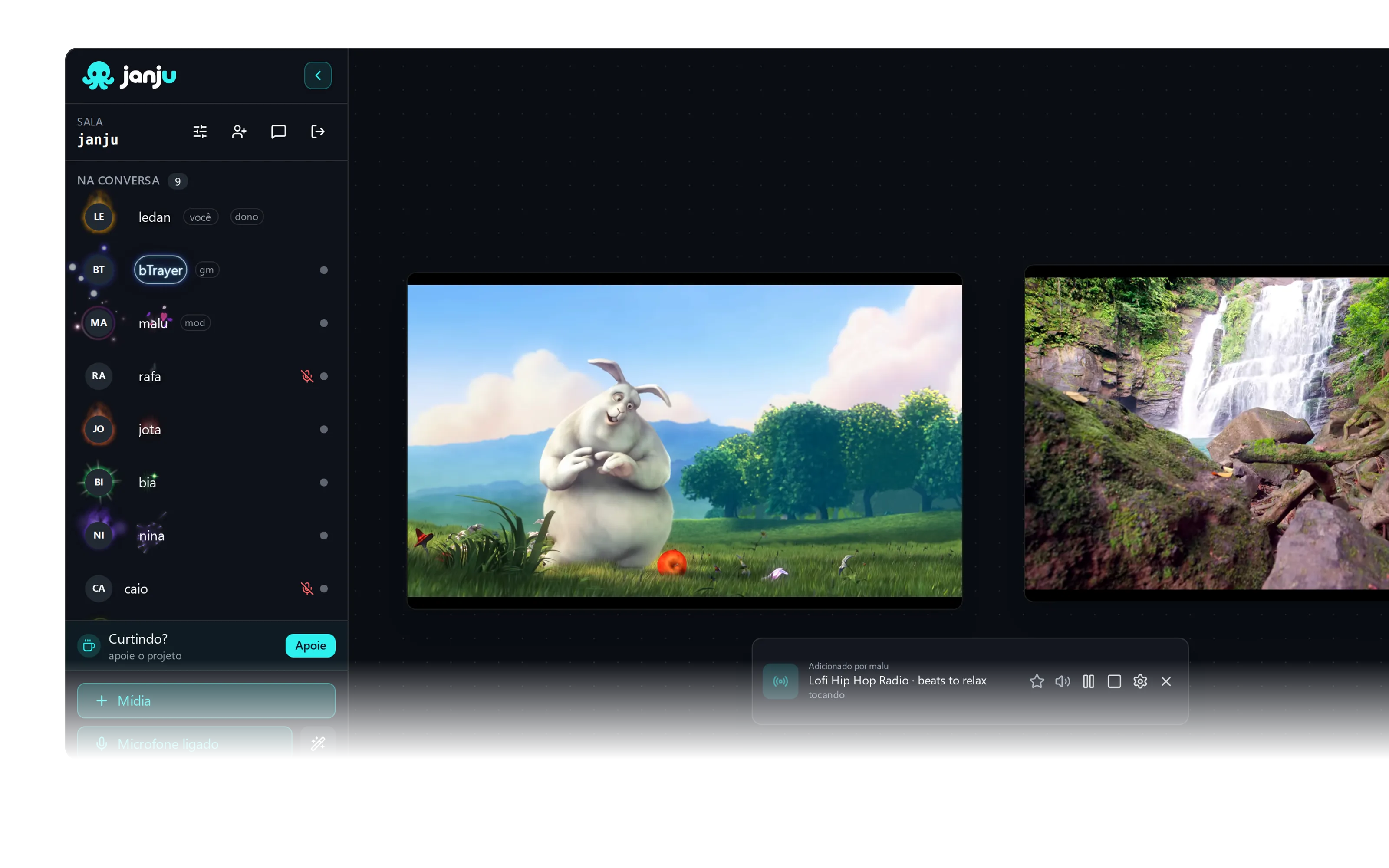The width and height of the screenshot is (1389, 868).
Task: Click the waterfall video panel
Action: [x=1207, y=434]
